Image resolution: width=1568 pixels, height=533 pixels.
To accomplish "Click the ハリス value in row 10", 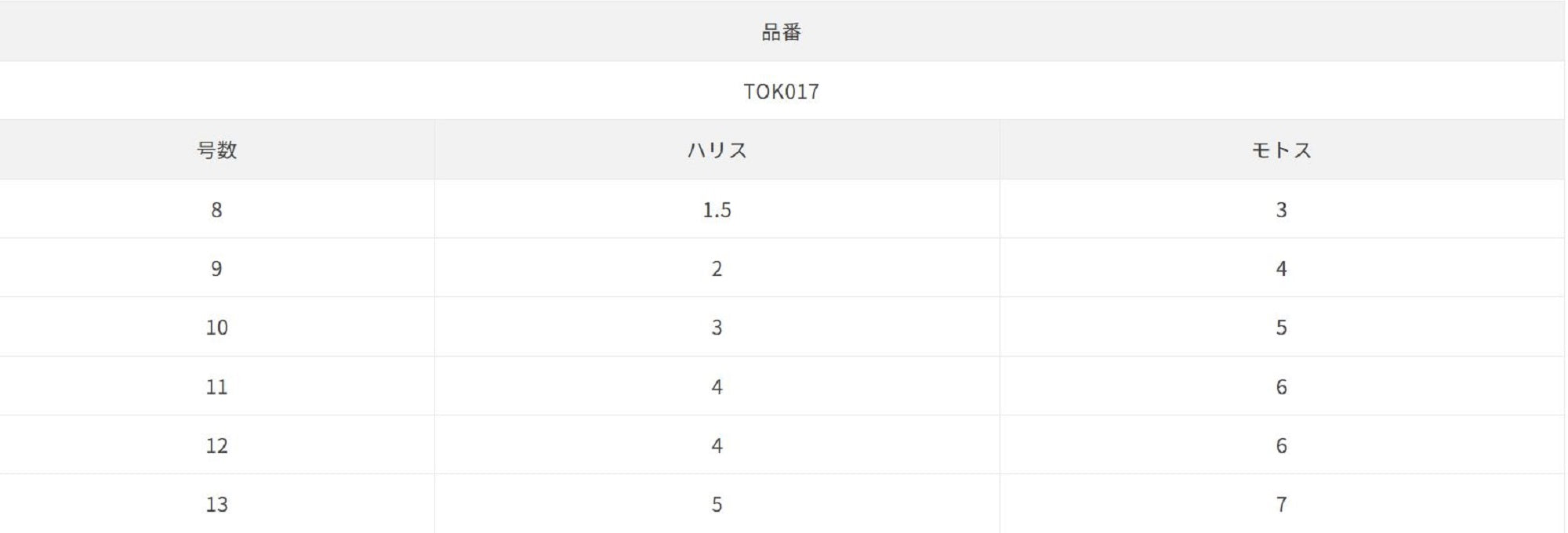I will point(717,328).
